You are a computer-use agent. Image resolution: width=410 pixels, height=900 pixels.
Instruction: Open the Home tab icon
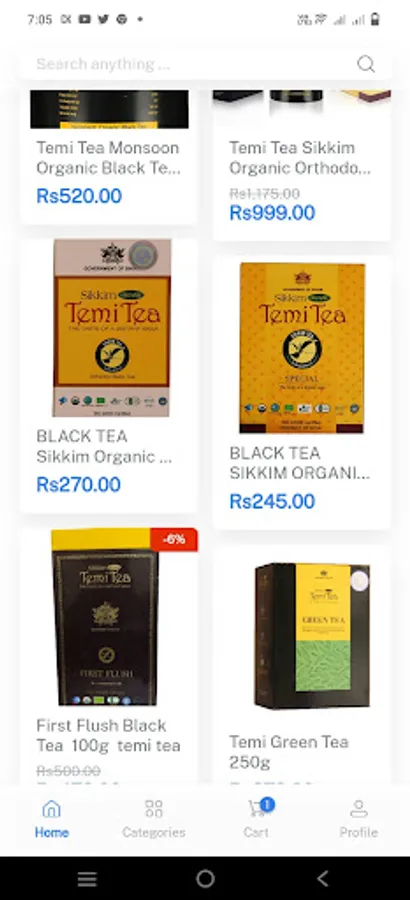tap(52, 809)
